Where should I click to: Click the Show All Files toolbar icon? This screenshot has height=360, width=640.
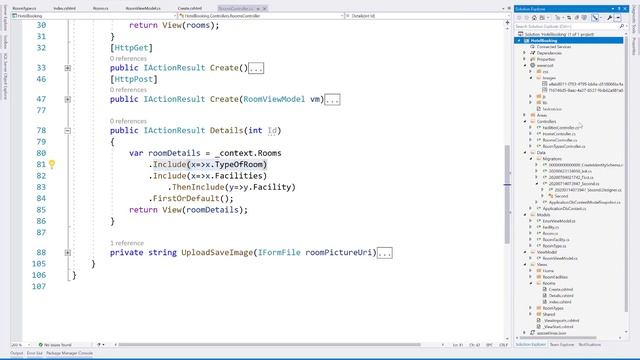point(584,18)
